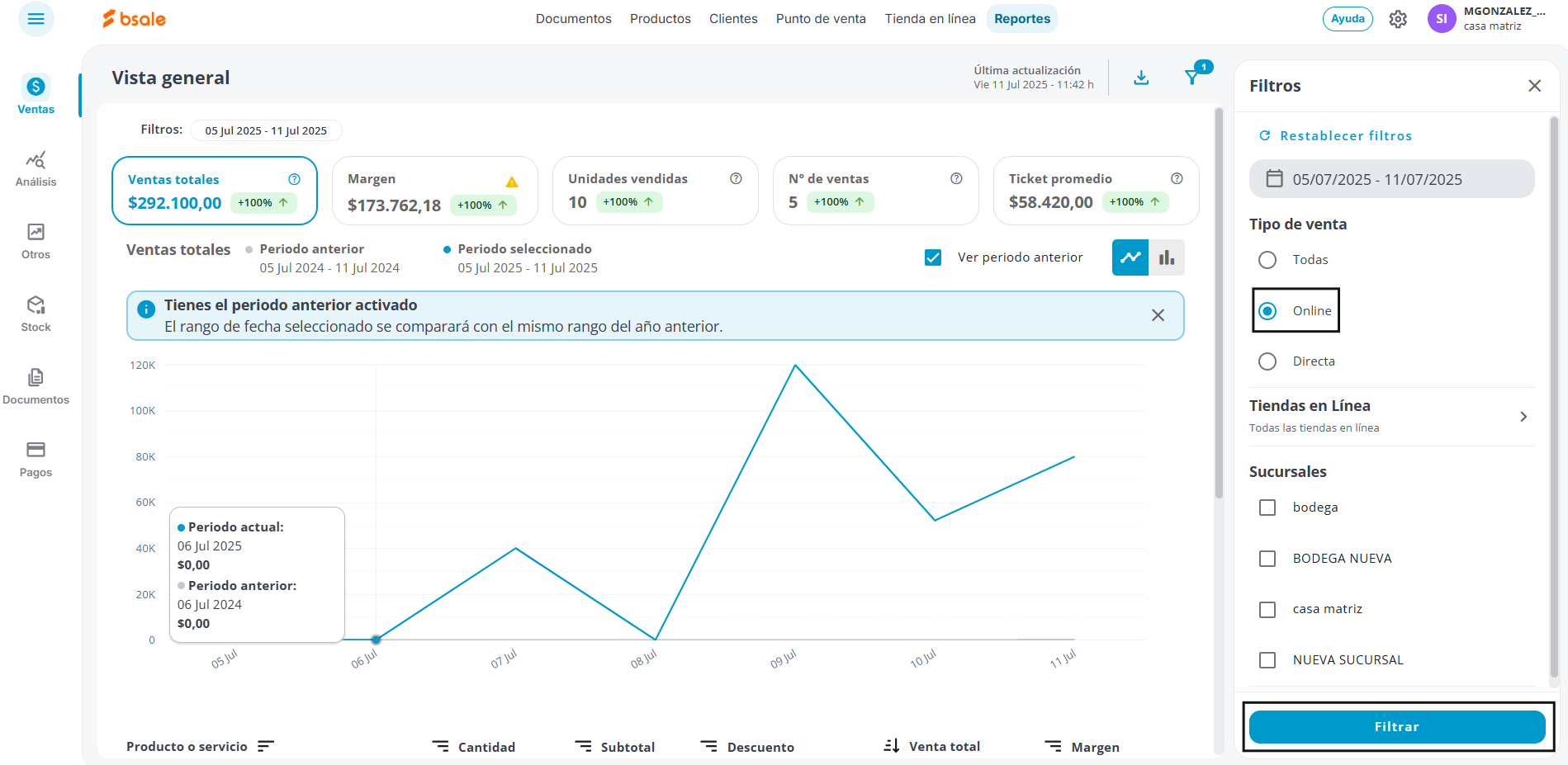Screen dimensions: 1568x765
Task: Select Directa sale type
Action: click(x=1267, y=361)
